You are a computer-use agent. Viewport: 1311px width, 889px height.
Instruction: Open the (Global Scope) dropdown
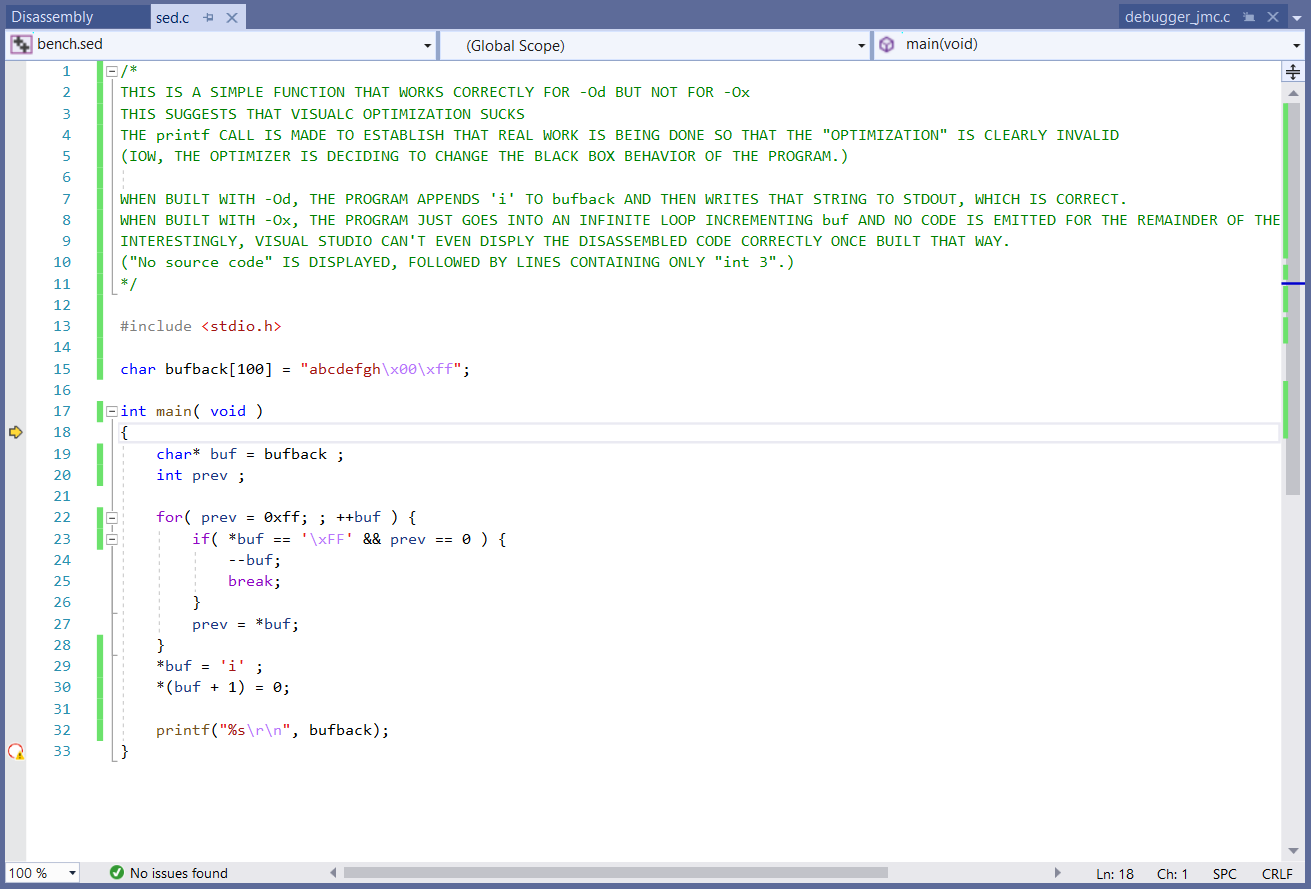[x=861, y=44]
